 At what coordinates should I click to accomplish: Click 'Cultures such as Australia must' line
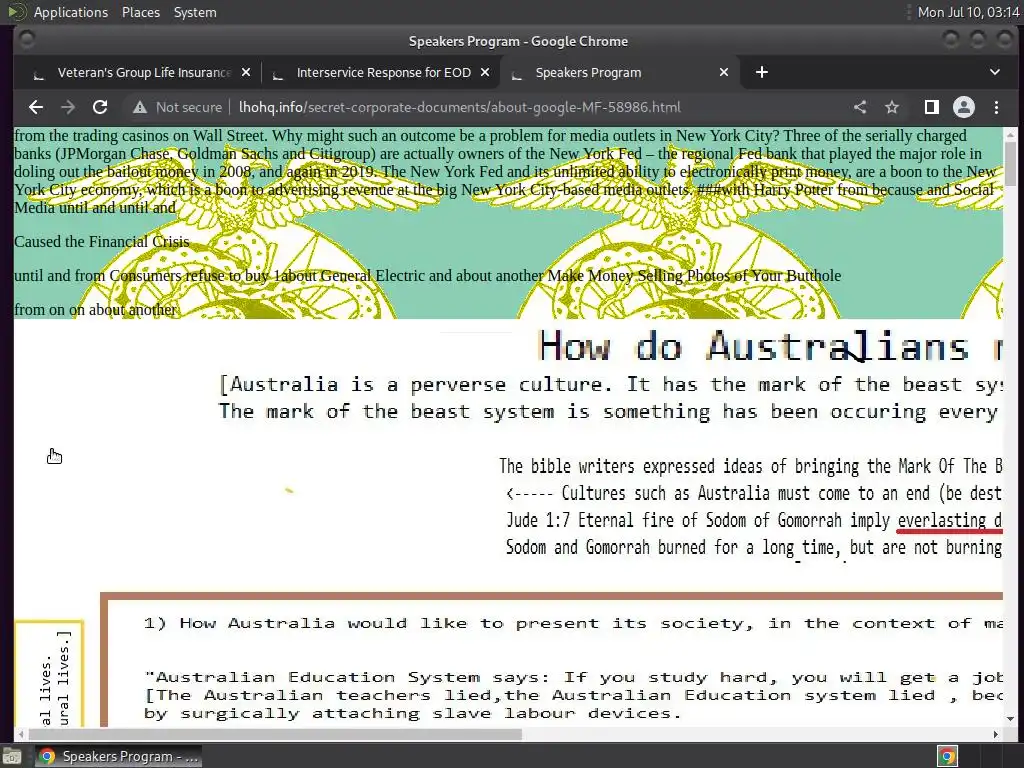(754, 494)
